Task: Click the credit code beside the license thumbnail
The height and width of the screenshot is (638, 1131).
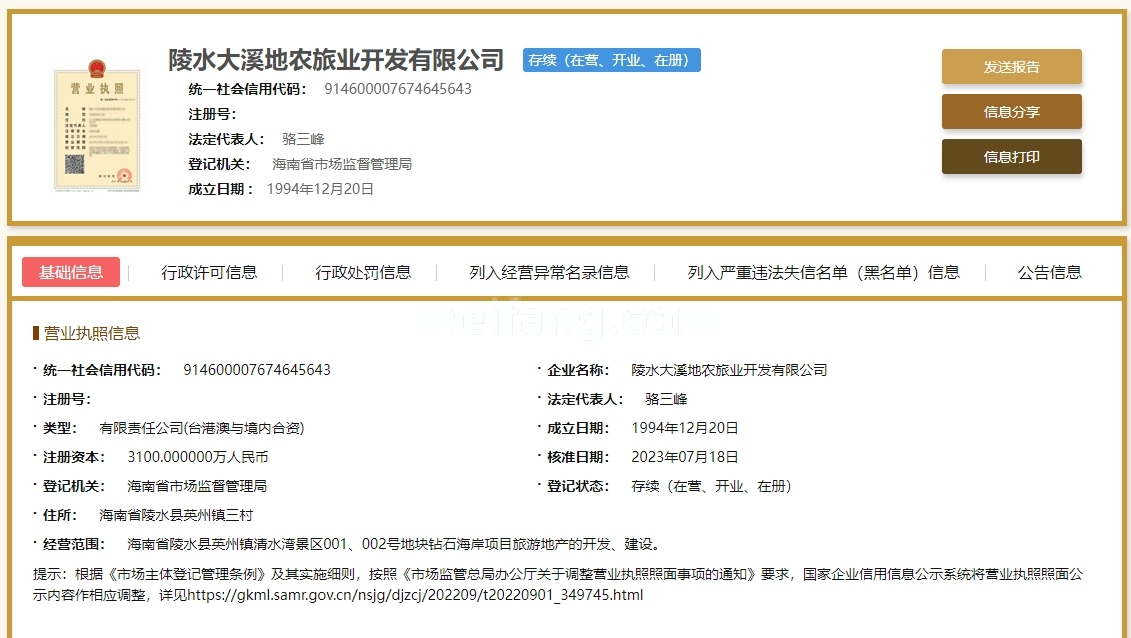Action: (397, 89)
